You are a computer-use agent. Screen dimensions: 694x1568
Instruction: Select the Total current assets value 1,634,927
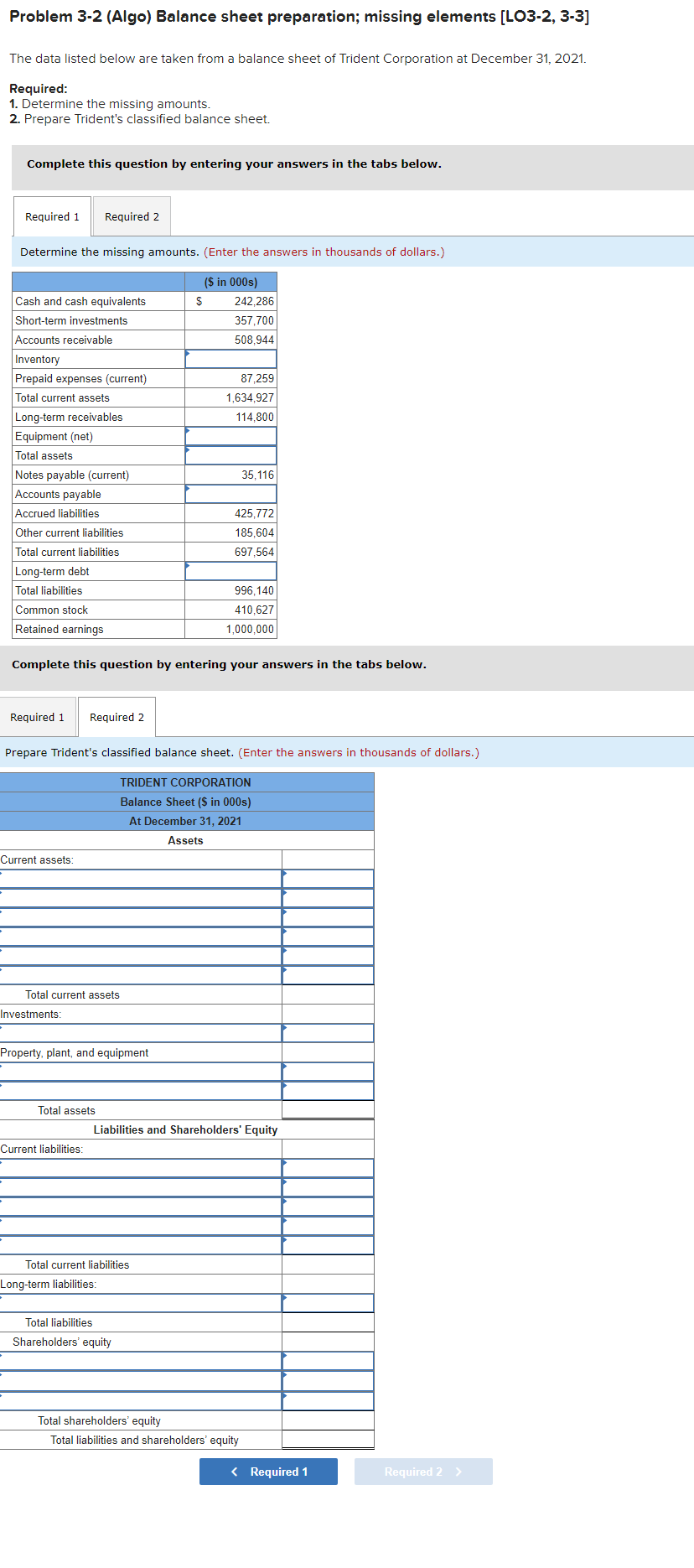pyautogui.click(x=250, y=397)
